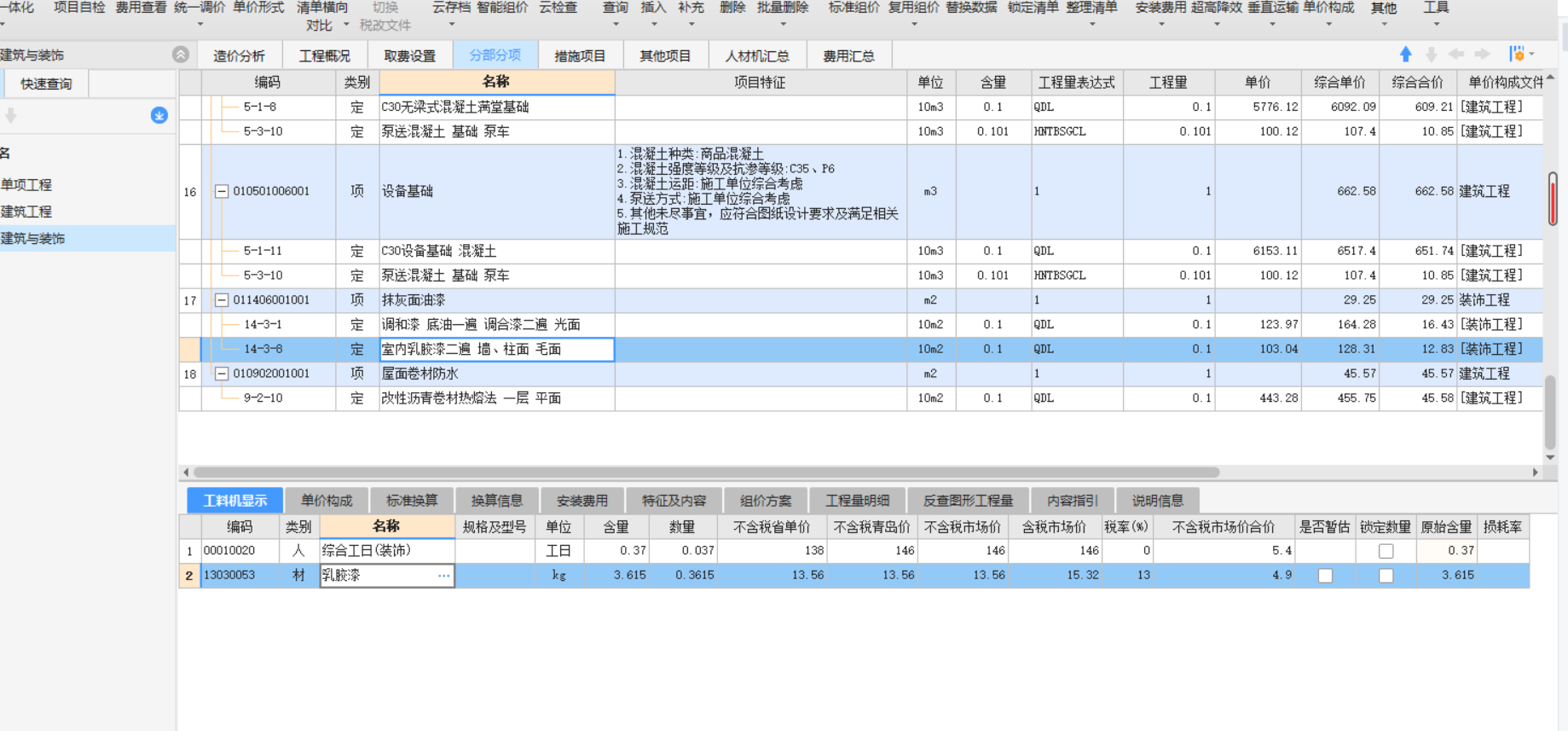Click the grey right arrow (demote) icon
Viewport: 1568px width, 731px height.
[x=1483, y=55]
